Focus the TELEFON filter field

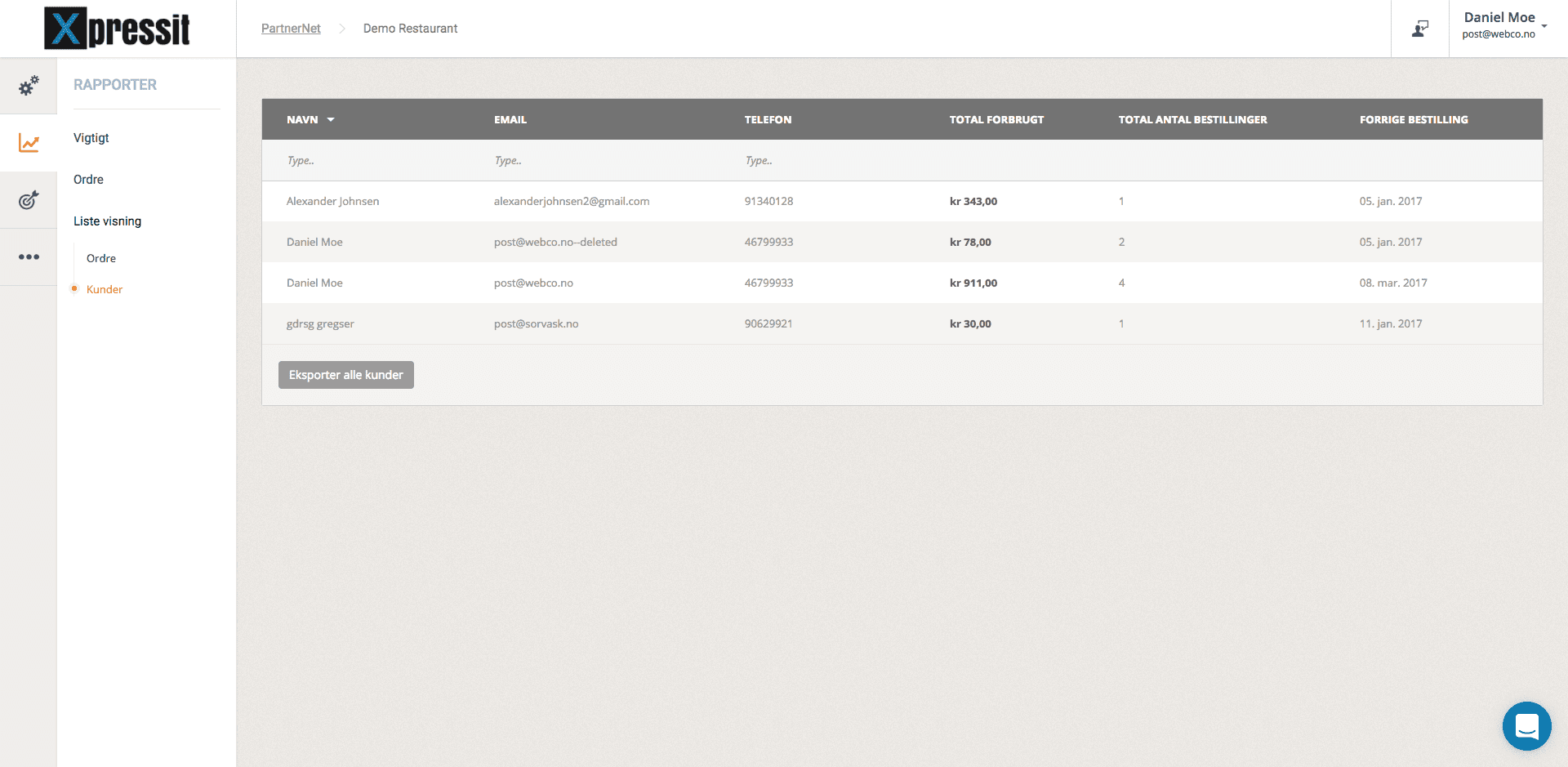point(835,161)
